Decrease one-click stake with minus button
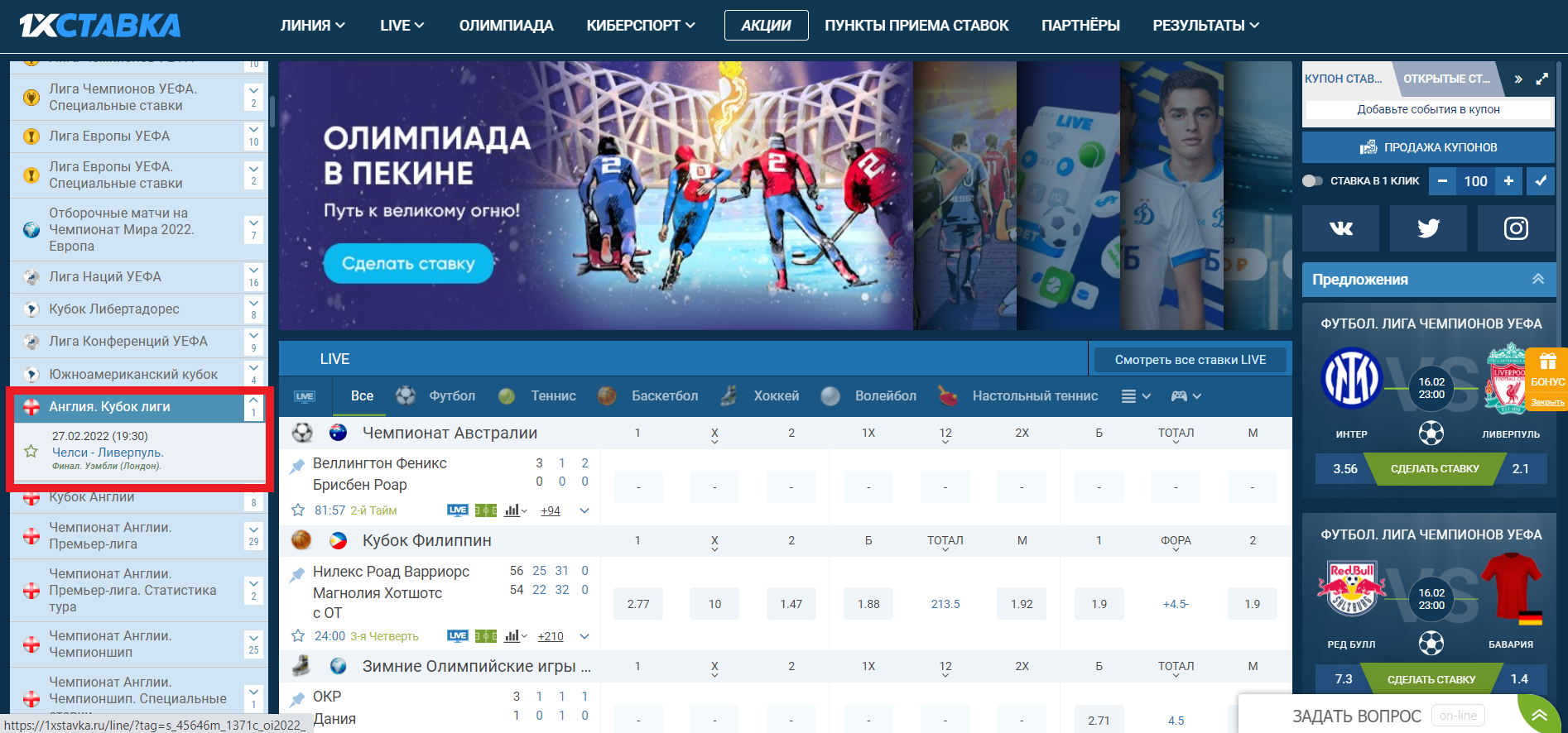Viewport: 1568px width, 733px height. point(1442,180)
